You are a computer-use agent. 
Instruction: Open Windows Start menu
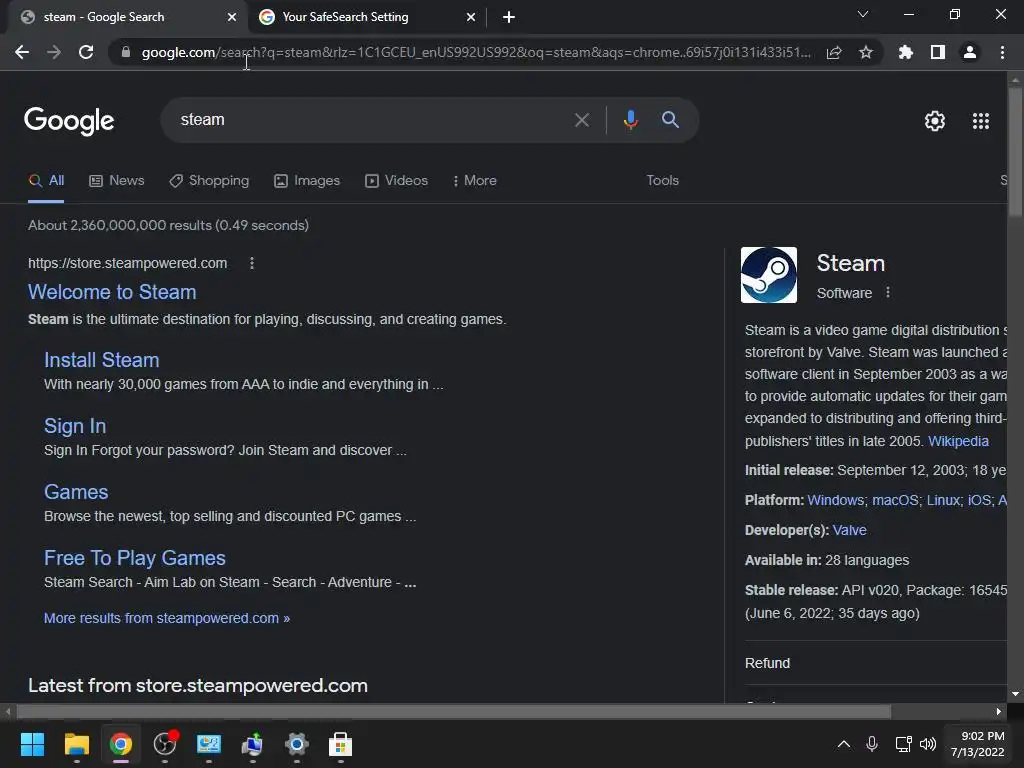(x=33, y=744)
